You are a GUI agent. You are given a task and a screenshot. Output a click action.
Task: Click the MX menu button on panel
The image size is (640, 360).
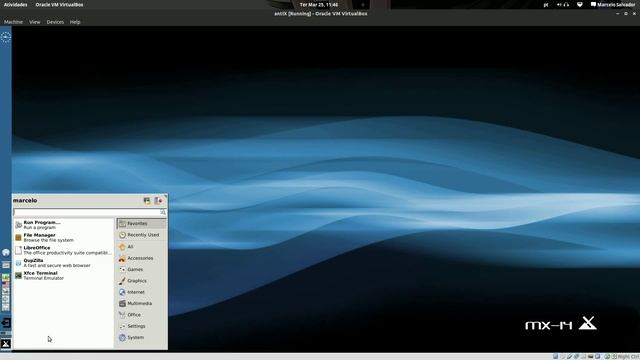pyautogui.click(x=6, y=344)
